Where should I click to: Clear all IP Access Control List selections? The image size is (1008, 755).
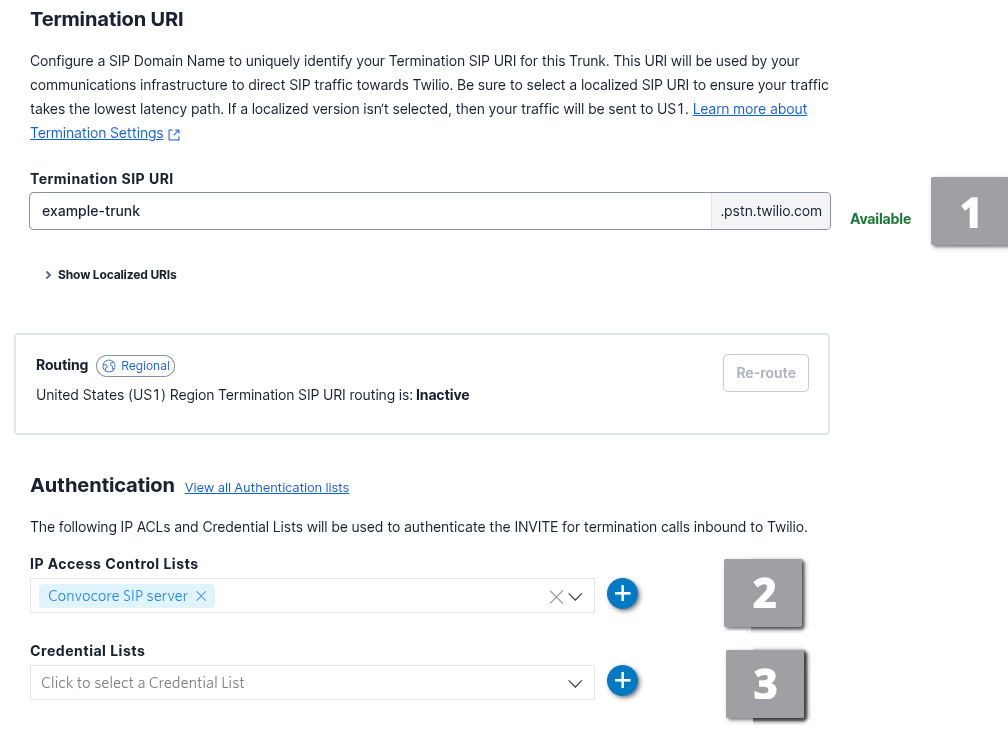[x=556, y=597]
